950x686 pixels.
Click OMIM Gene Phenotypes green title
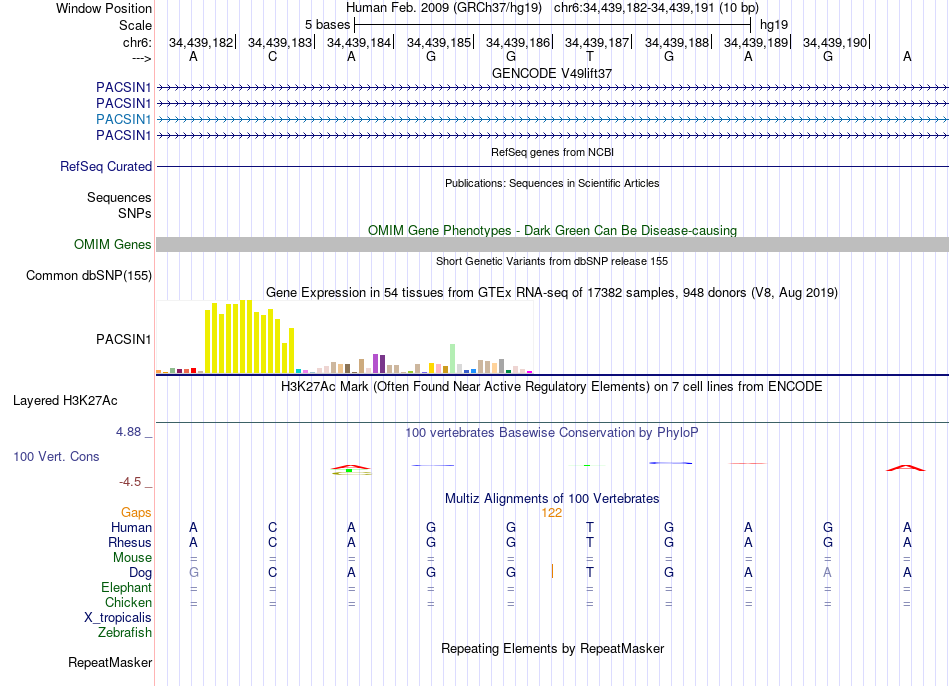[x=553, y=230]
